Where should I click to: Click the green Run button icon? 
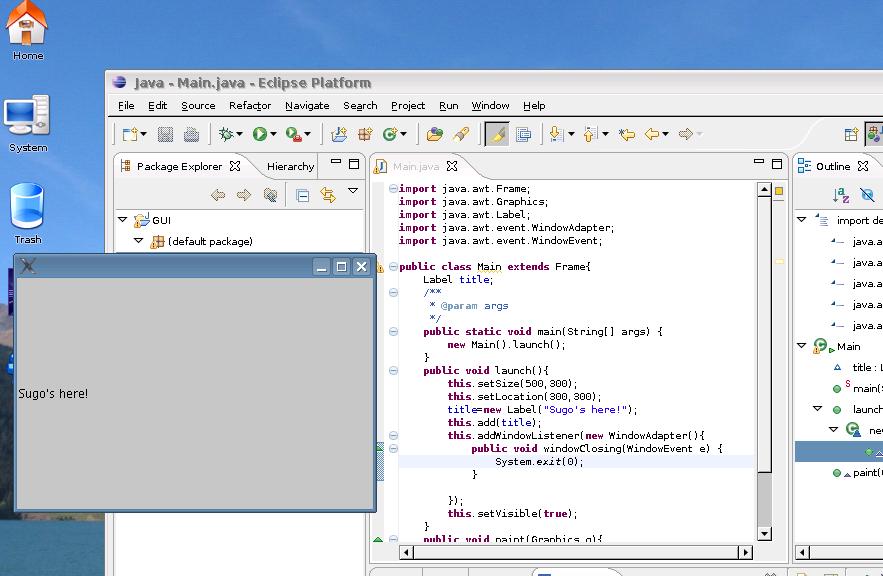pos(260,134)
